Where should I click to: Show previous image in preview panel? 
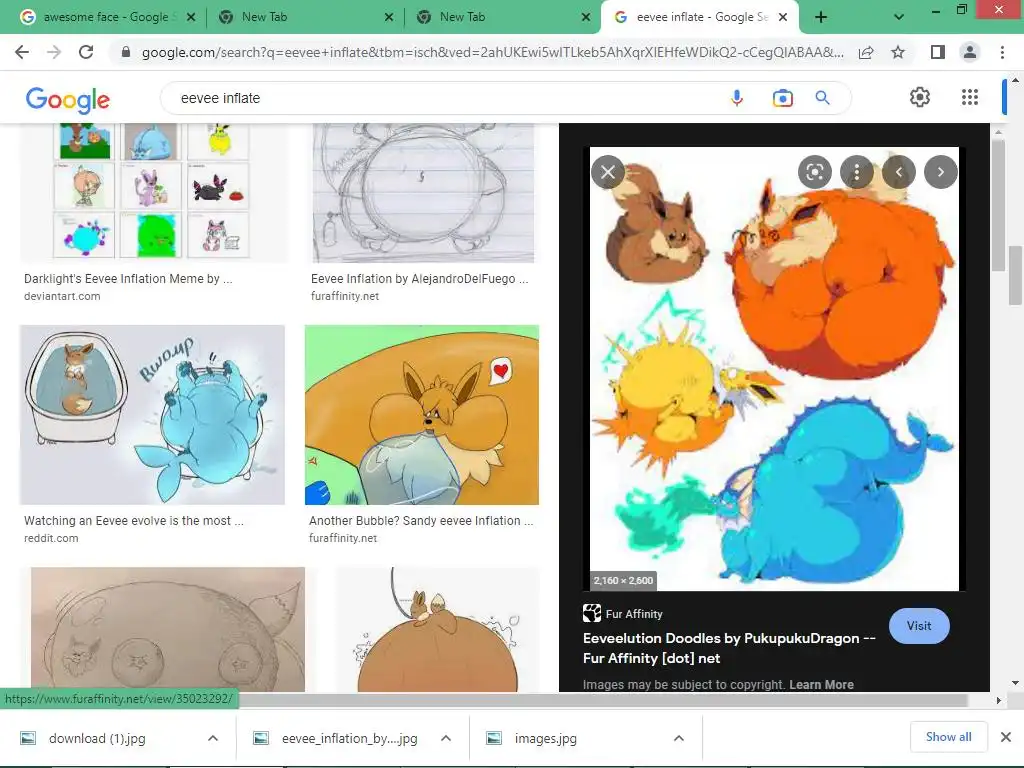(x=899, y=172)
